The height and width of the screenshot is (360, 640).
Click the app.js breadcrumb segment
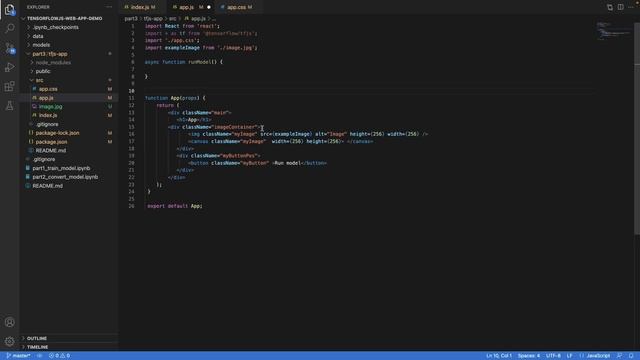pyautogui.click(x=195, y=19)
